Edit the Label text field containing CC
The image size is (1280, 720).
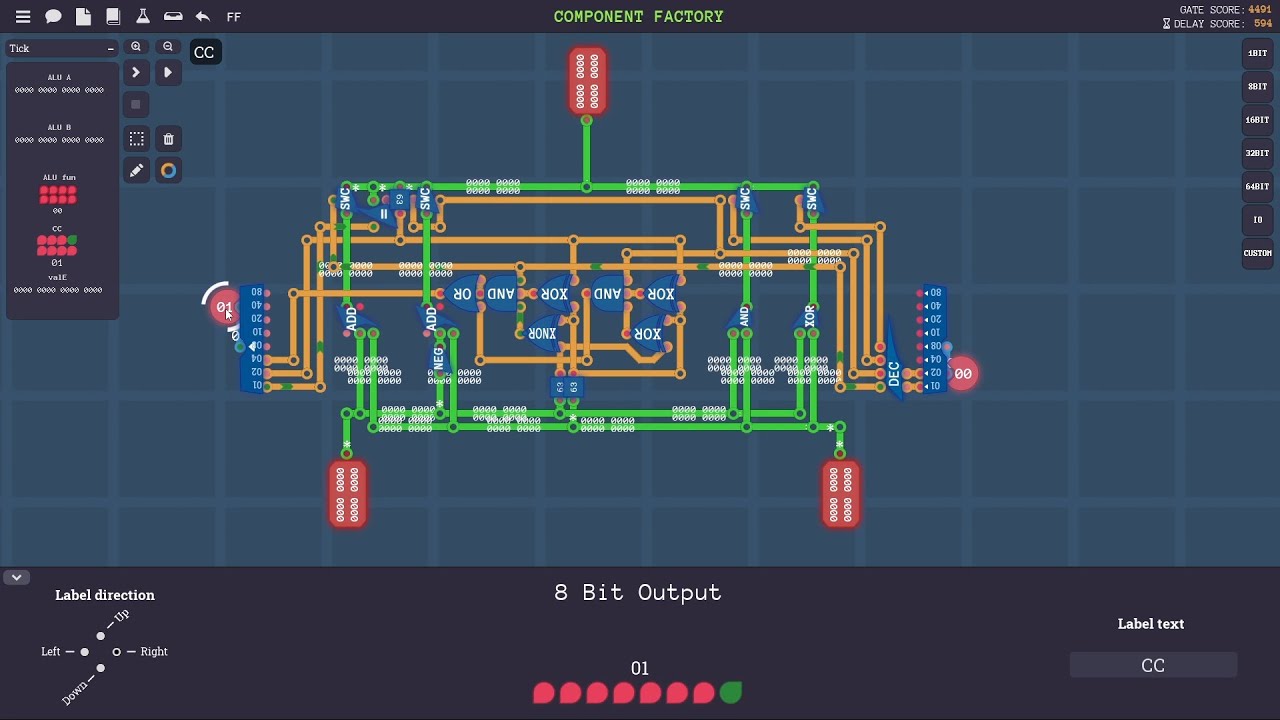tap(1153, 665)
